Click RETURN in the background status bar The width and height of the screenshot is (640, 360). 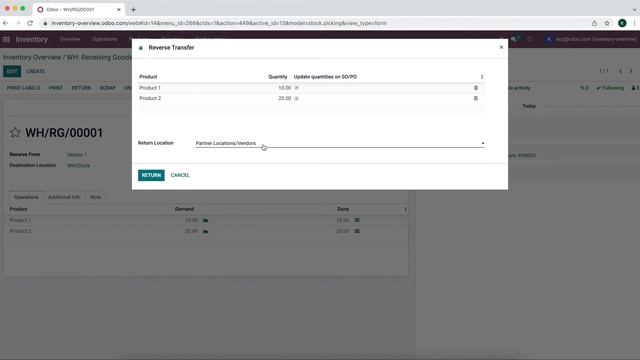point(81,88)
